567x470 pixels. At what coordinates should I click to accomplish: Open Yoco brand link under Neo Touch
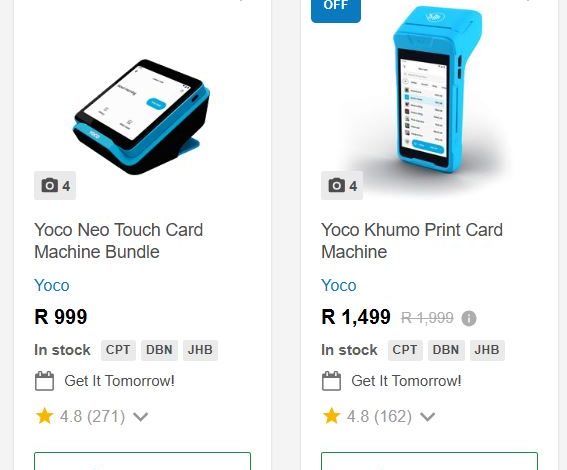click(x=52, y=285)
